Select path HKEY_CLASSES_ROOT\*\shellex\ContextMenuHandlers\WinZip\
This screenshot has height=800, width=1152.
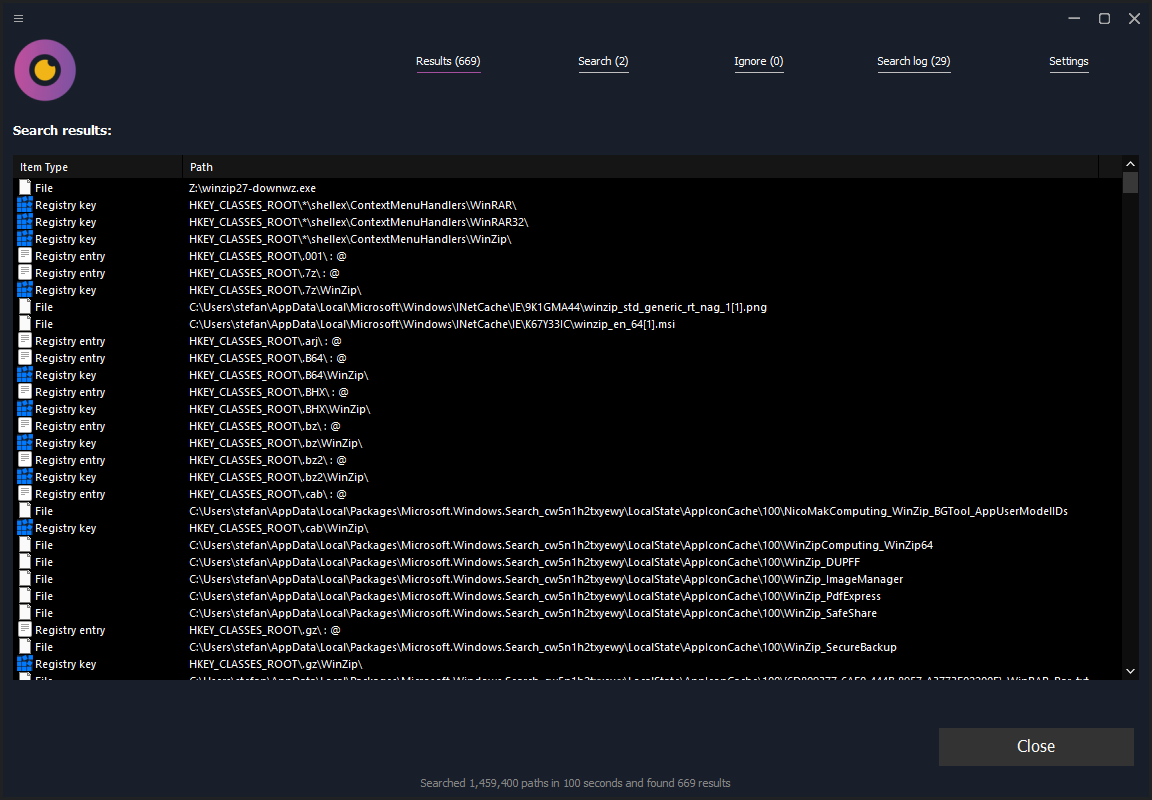tap(350, 239)
